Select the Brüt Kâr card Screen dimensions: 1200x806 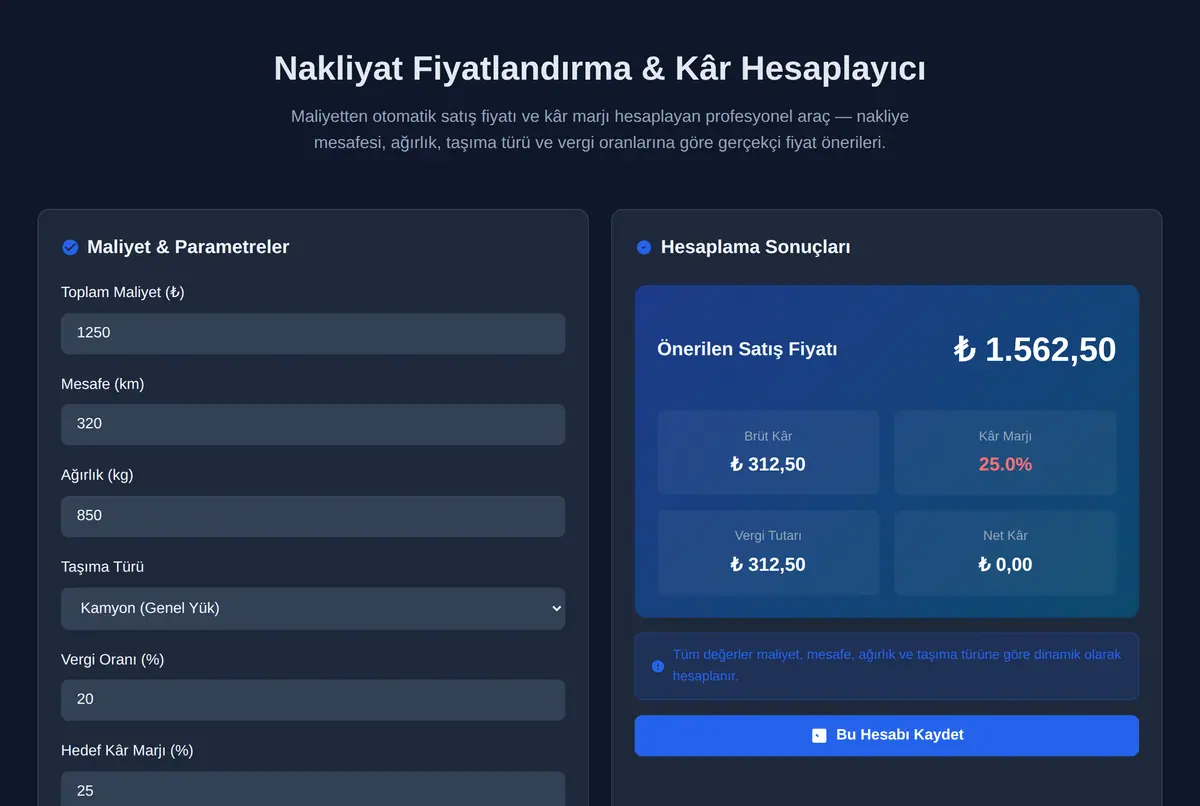coord(768,452)
